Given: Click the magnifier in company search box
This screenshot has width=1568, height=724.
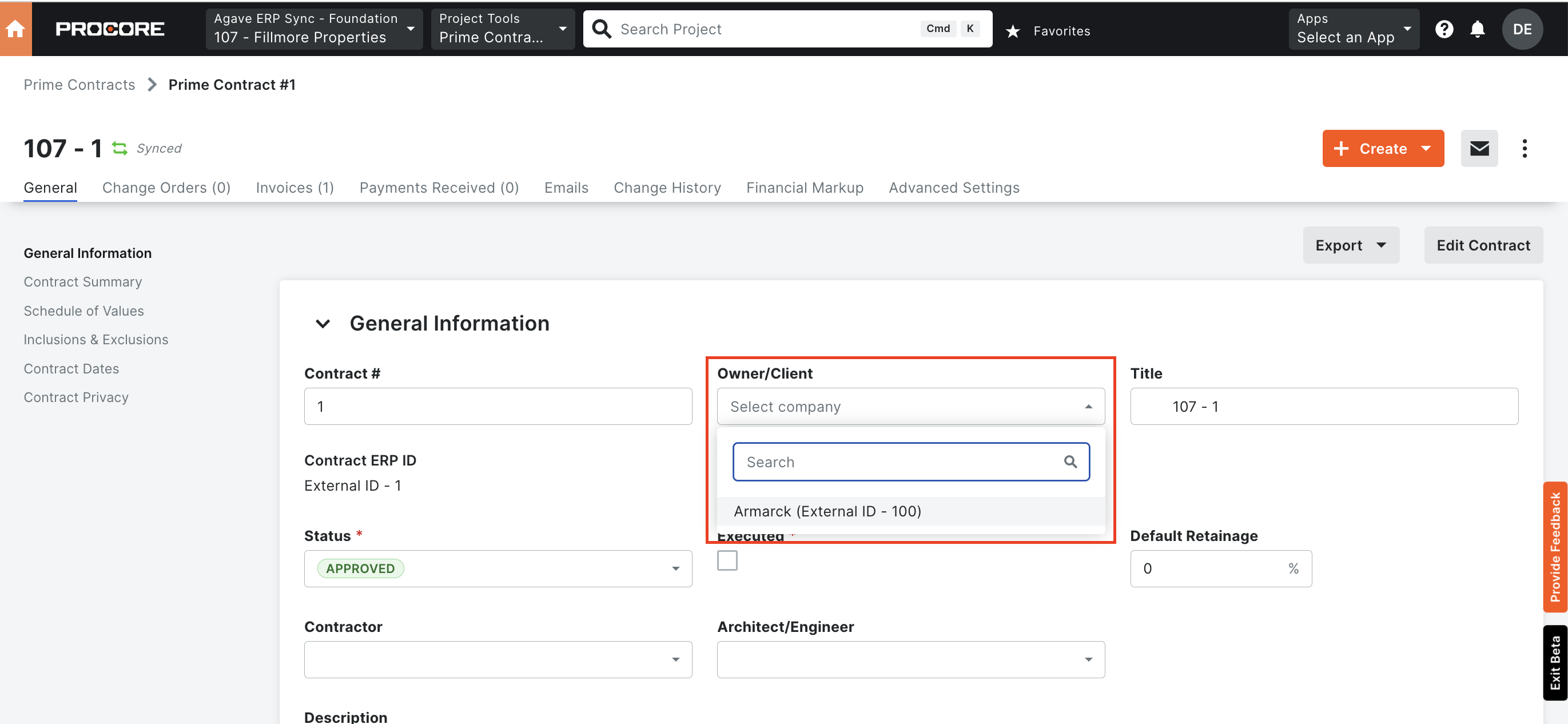Looking at the screenshot, I should (1070, 462).
